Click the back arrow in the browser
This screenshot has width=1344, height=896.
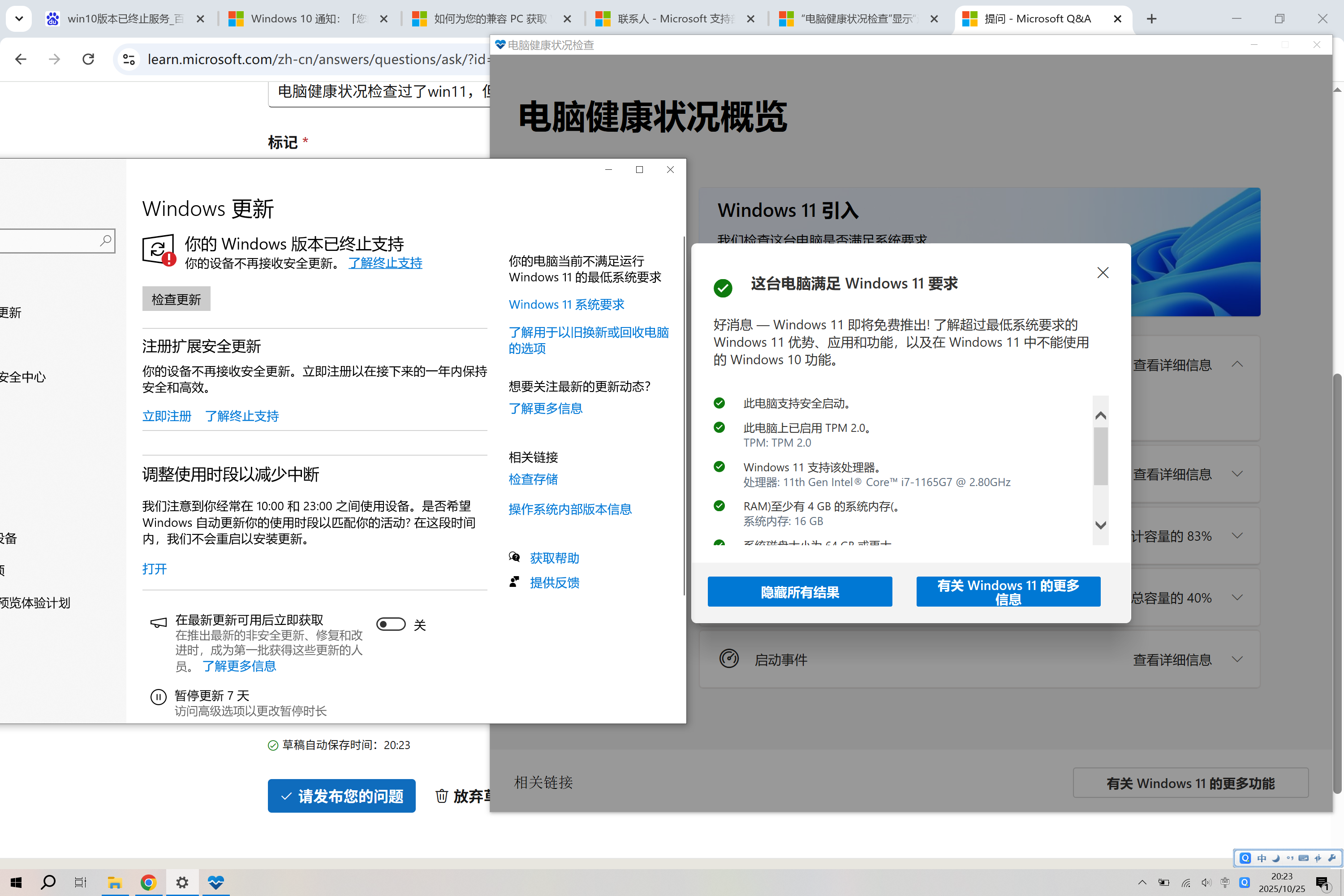coord(21,59)
